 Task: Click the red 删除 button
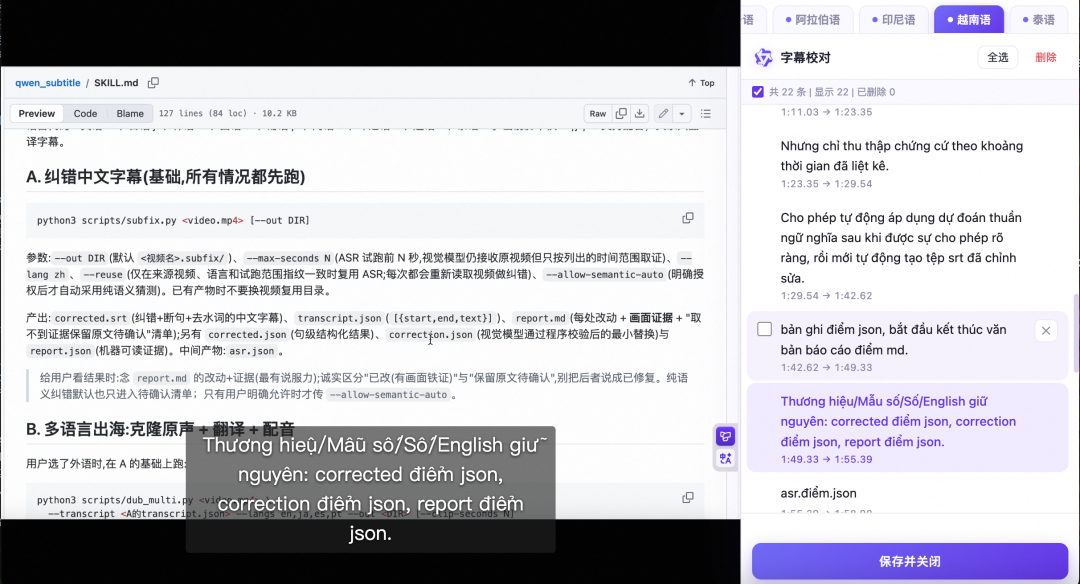[1046, 58]
